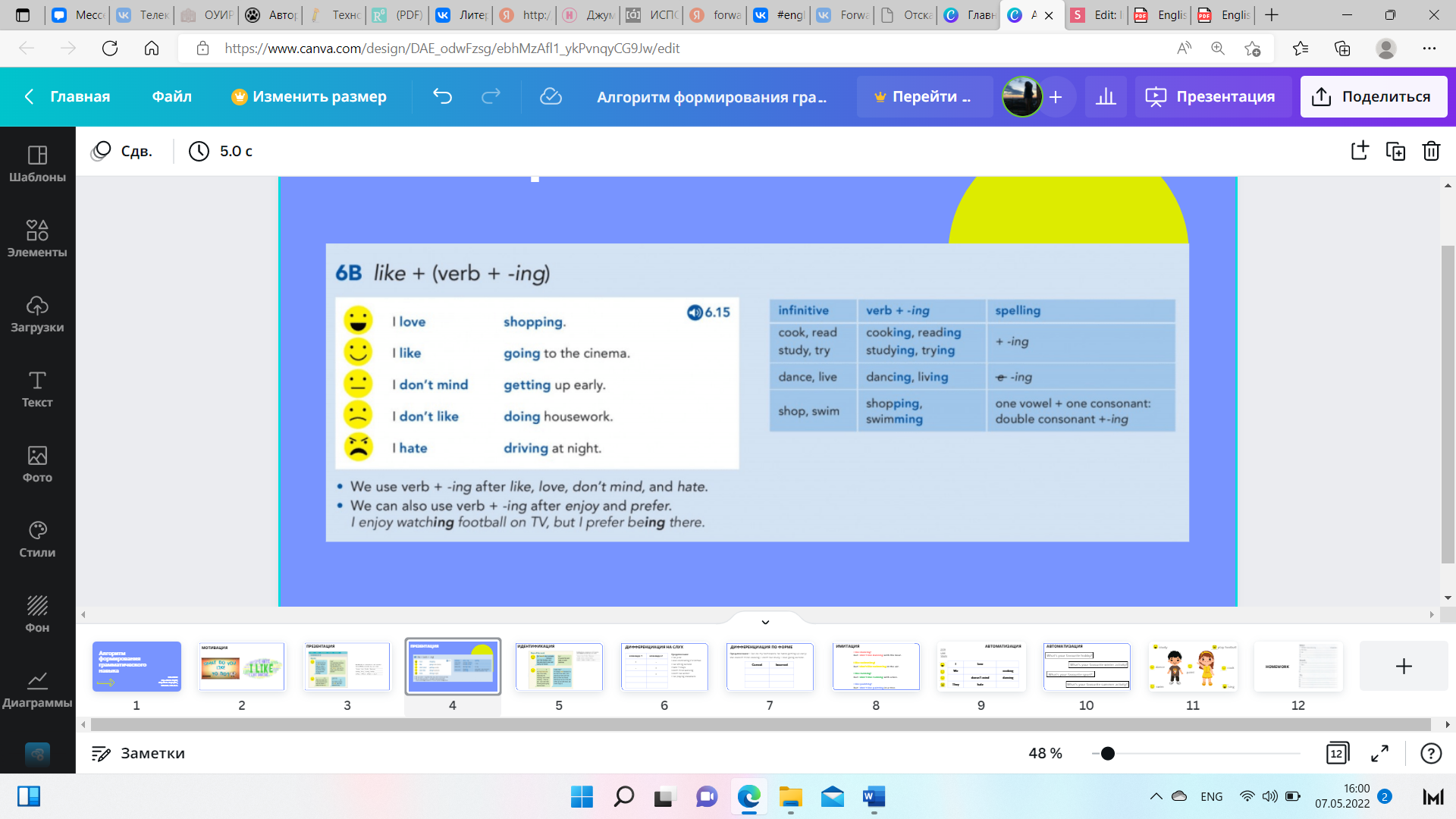Delete page using trash icon
Image resolution: width=1456 pixels, height=819 pixels.
point(1431,151)
